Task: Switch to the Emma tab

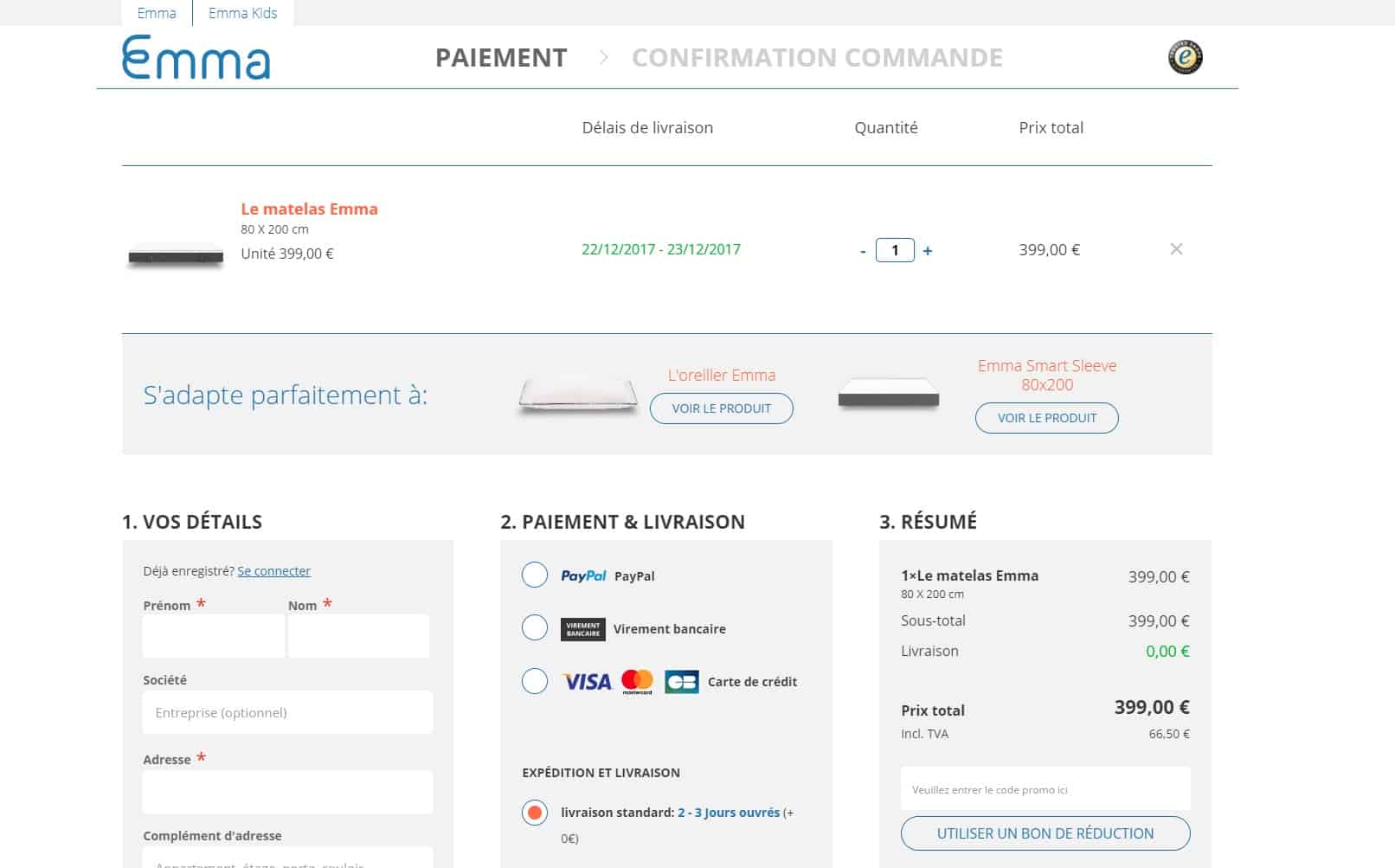Action: (x=157, y=13)
